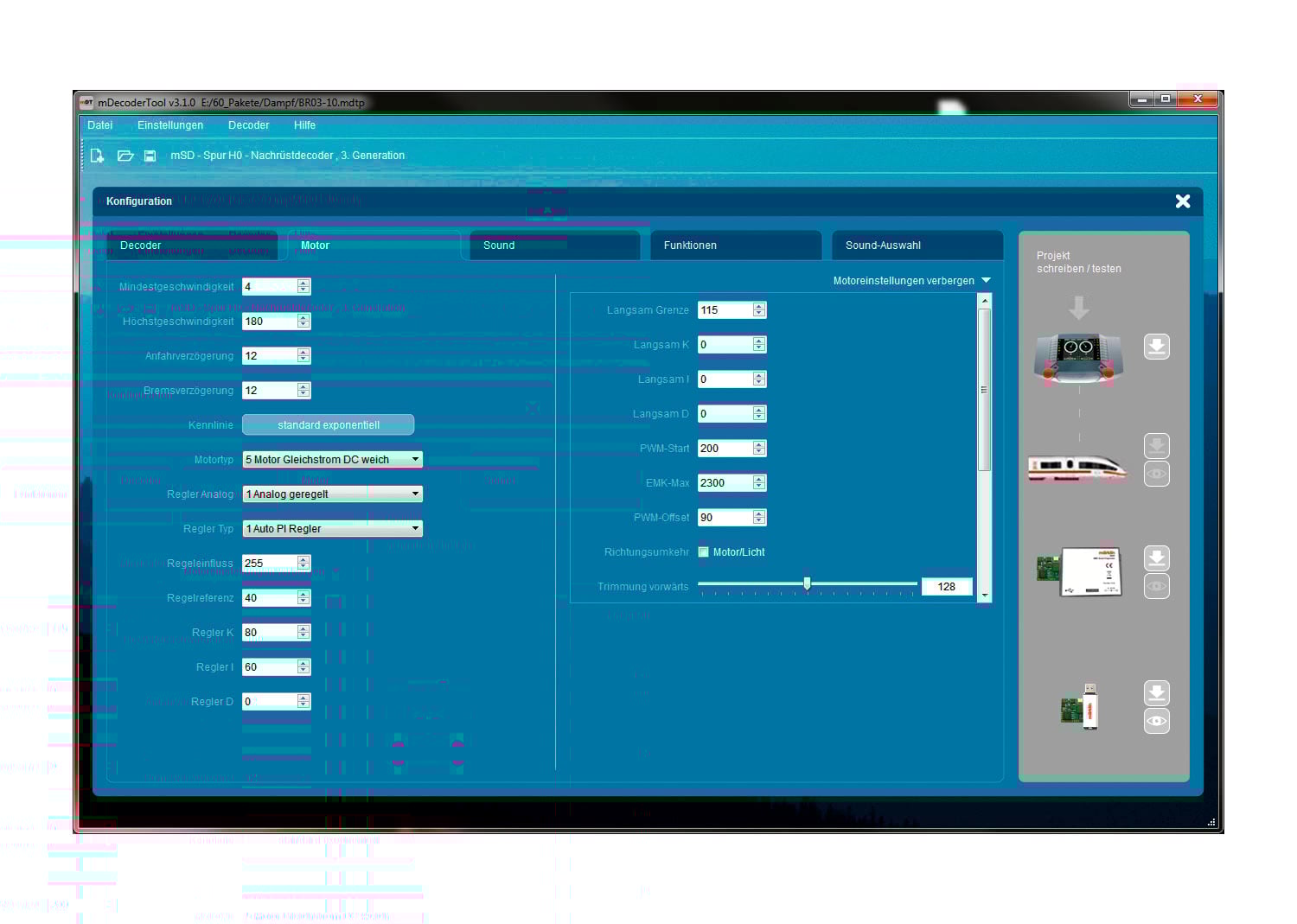This screenshot has height=924, width=1297.
Task: Toggle the eye icon next to the ICE train
Action: (1157, 474)
